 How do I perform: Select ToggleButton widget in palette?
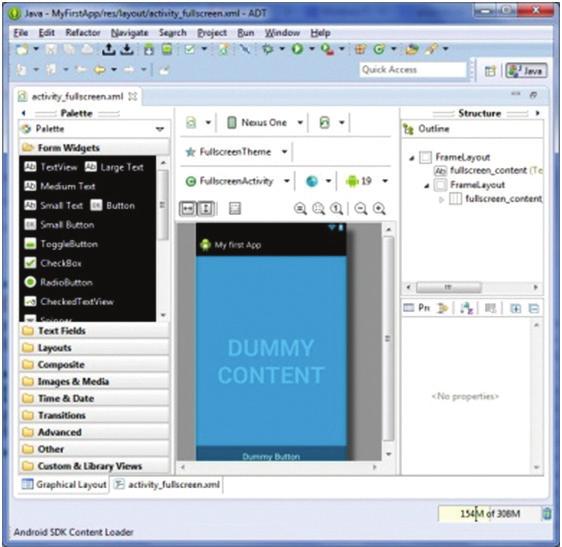61,244
